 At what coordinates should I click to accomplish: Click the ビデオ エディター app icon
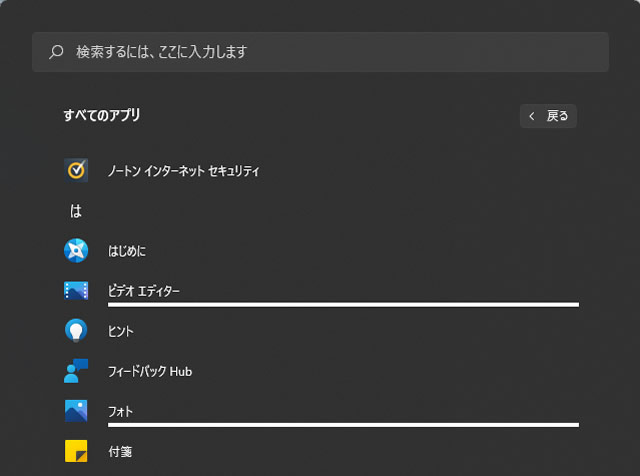(x=76, y=291)
